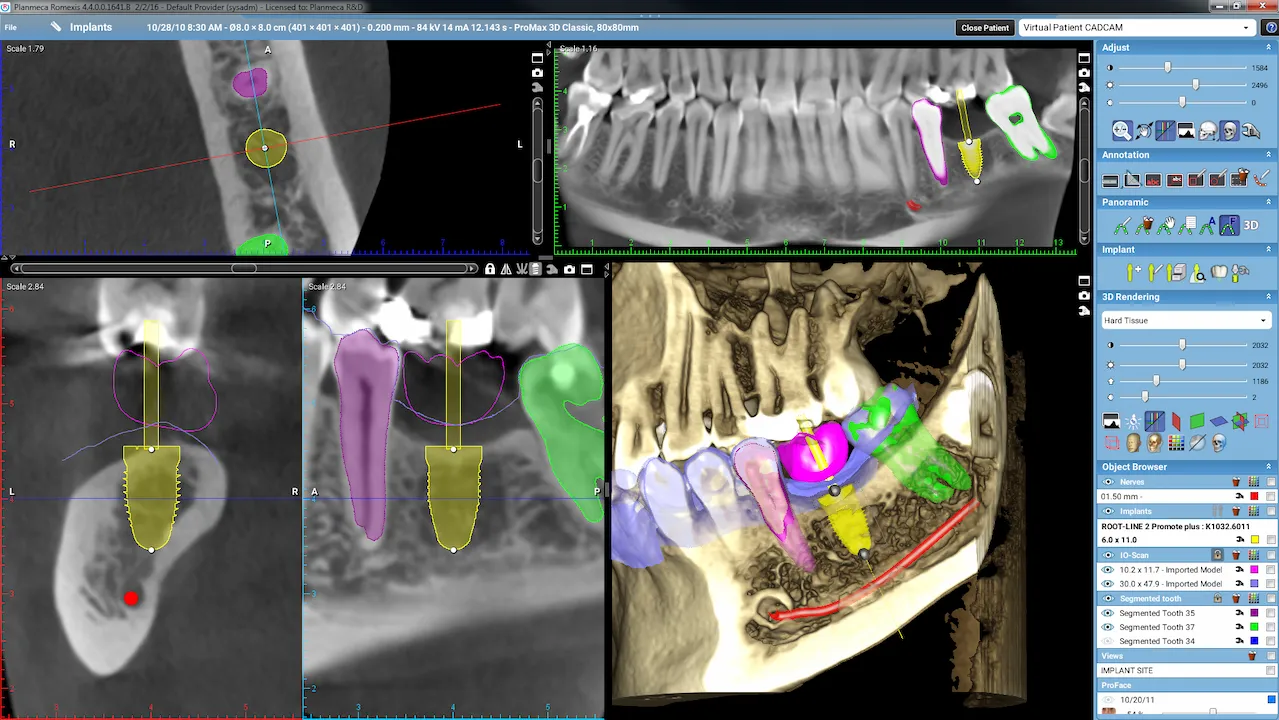The image size is (1279, 720).
Task: Select the text annotation tool
Action: pyautogui.click(x=1152, y=180)
